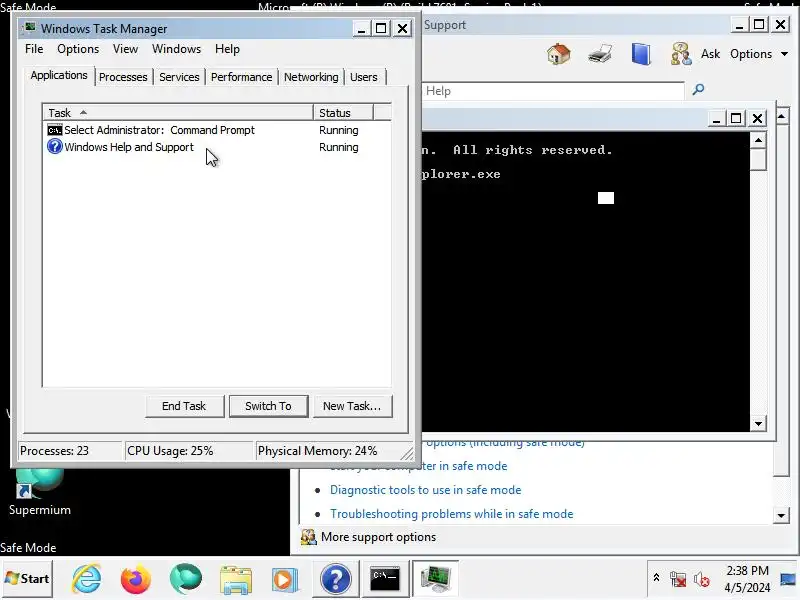Open Windows Media Player from taskbar
Screen dimensions: 800x600
285,580
